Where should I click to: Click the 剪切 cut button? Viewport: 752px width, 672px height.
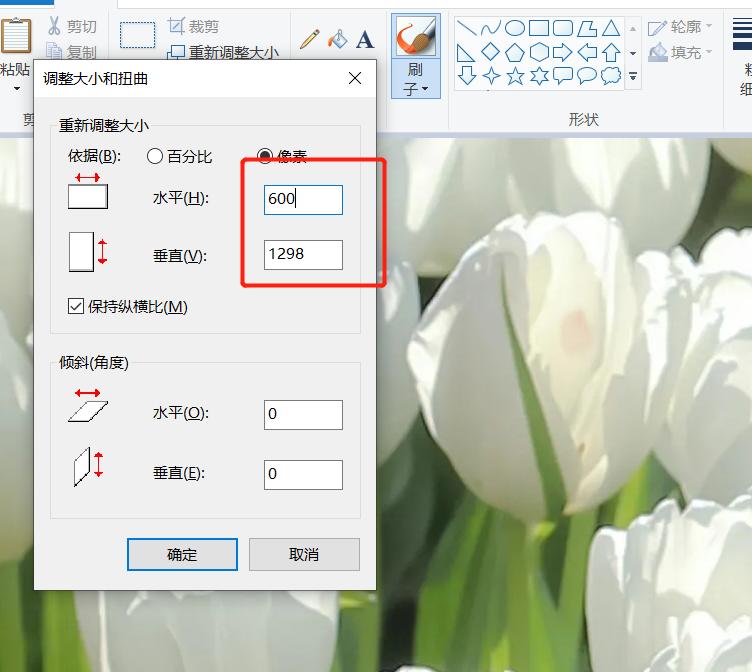pyautogui.click(x=72, y=26)
